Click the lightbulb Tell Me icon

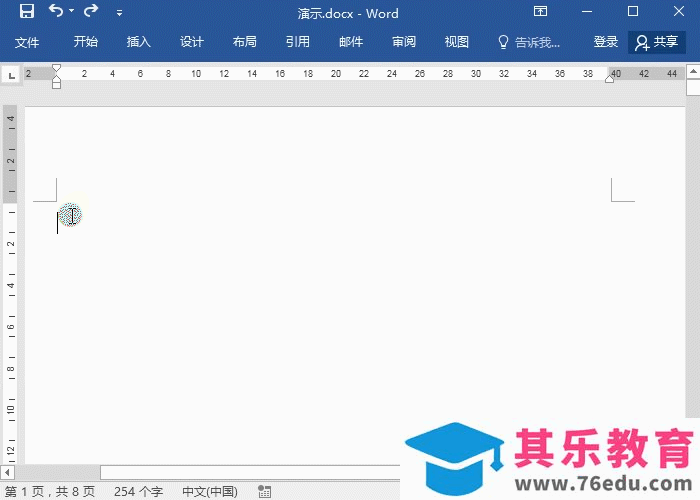pyautogui.click(x=503, y=42)
